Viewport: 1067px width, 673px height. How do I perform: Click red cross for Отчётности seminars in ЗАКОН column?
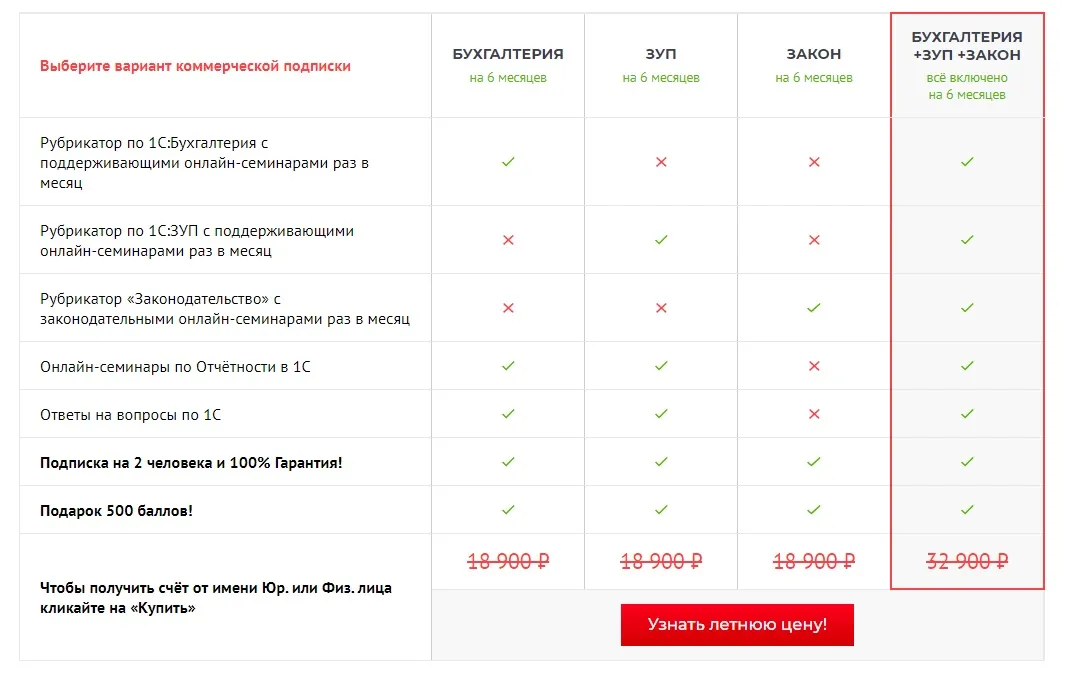point(814,366)
